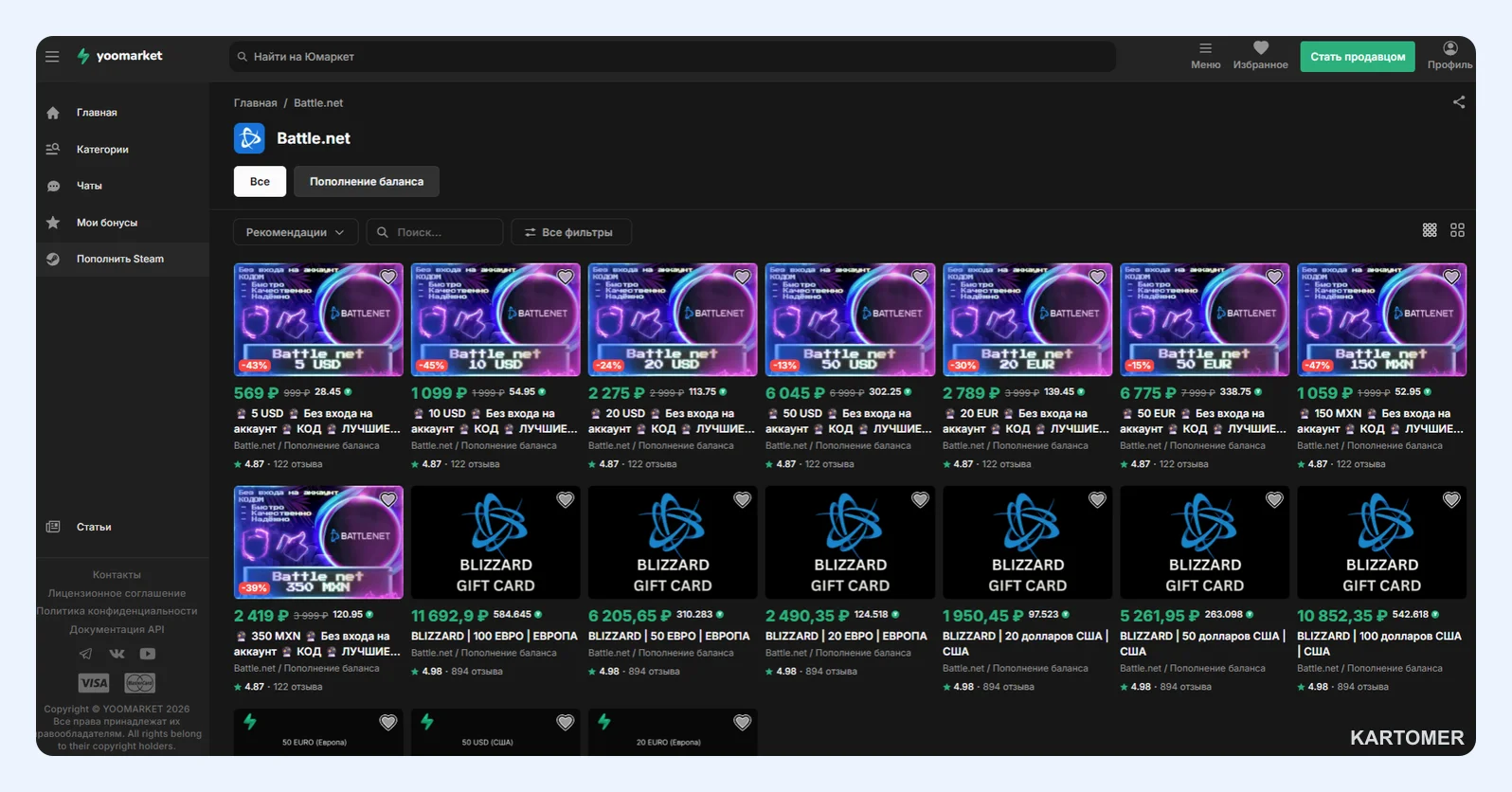Image resolution: width=1512 pixels, height=792 pixels.
Task: Click the 6 775 ₽ price on 50 EUR card
Action: [1147, 393]
